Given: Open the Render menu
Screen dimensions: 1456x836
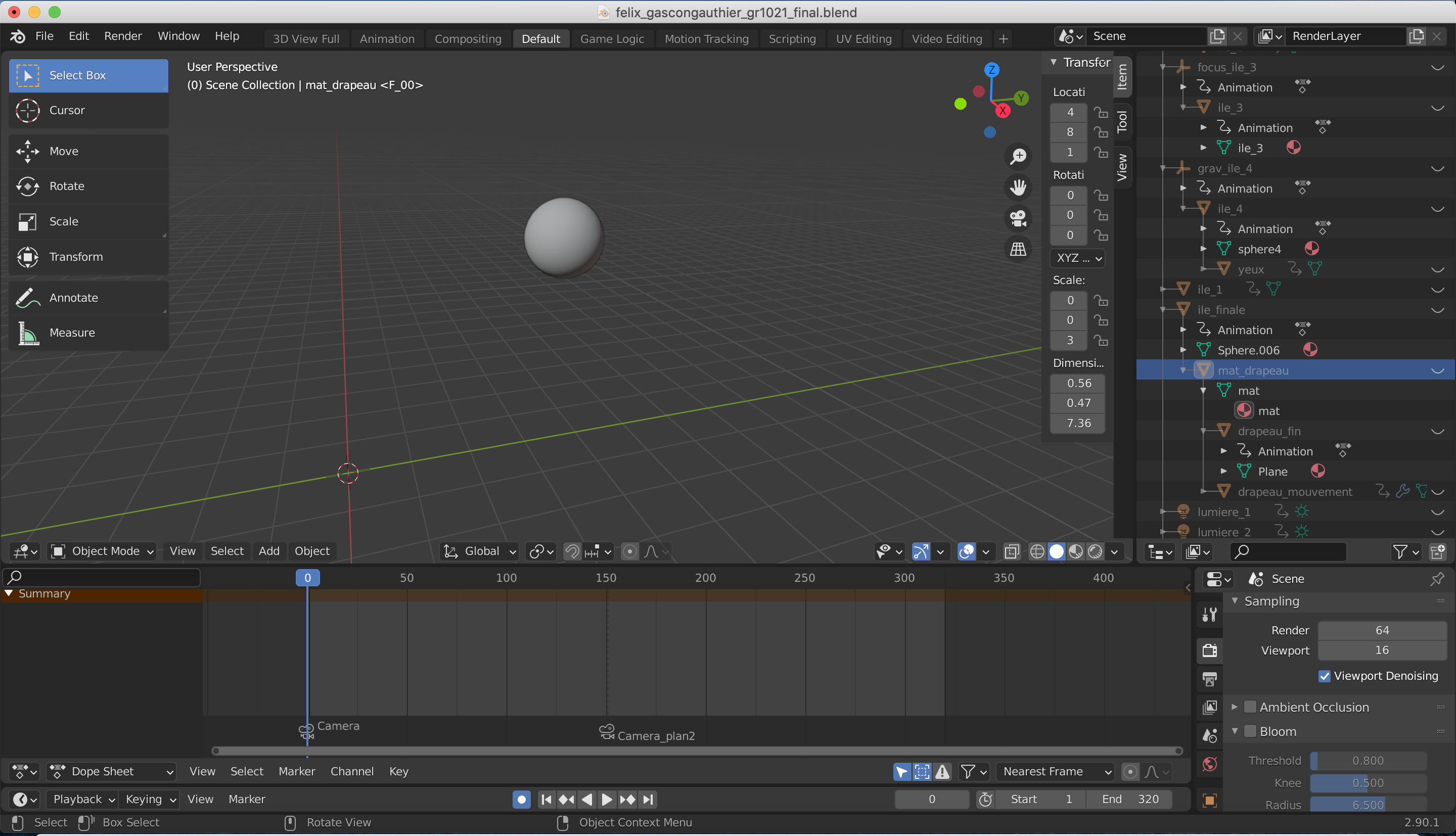Looking at the screenshot, I should 123,35.
